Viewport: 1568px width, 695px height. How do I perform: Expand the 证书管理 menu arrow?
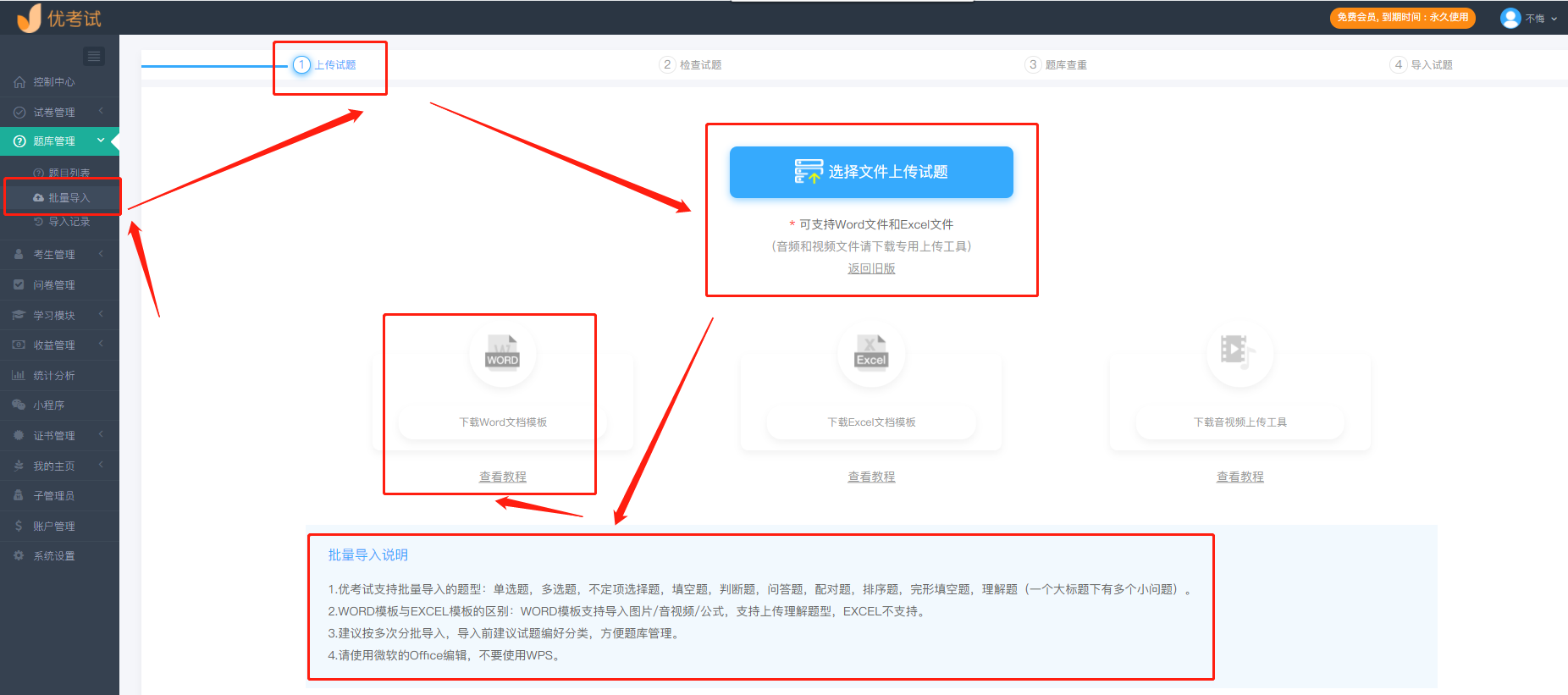point(101,434)
